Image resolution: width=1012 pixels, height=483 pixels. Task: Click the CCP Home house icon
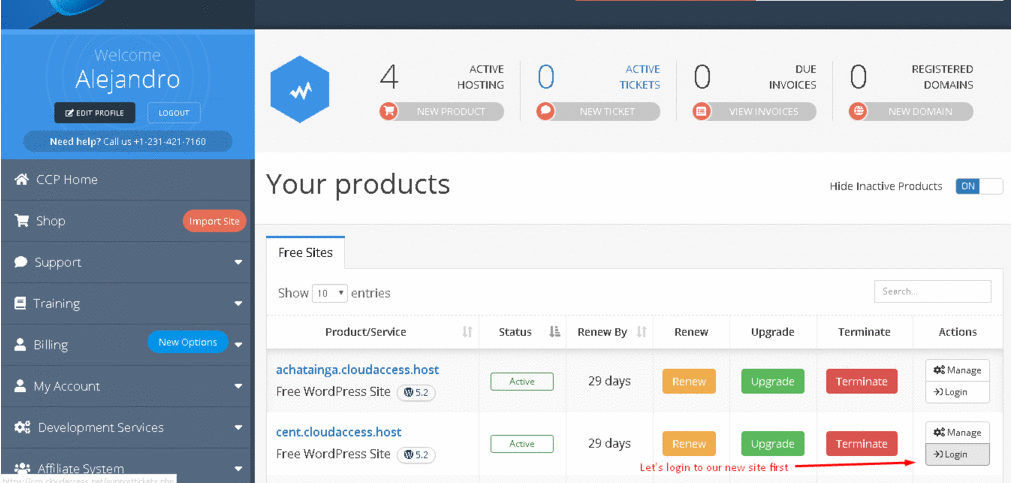pyautogui.click(x=21, y=180)
